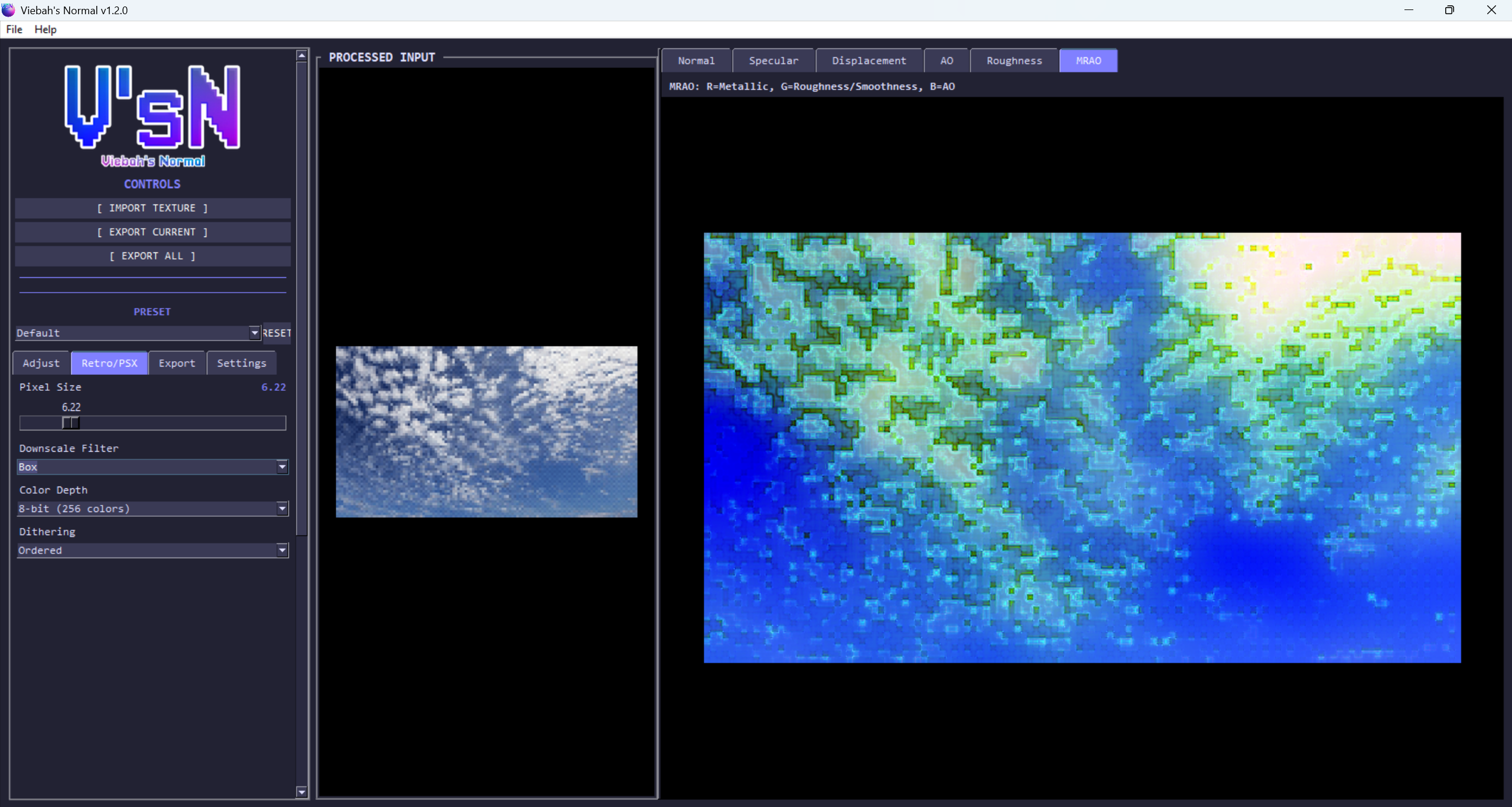Expand the Downscale Filter Box dropdown
The image size is (1512, 807).
pyautogui.click(x=282, y=467)
